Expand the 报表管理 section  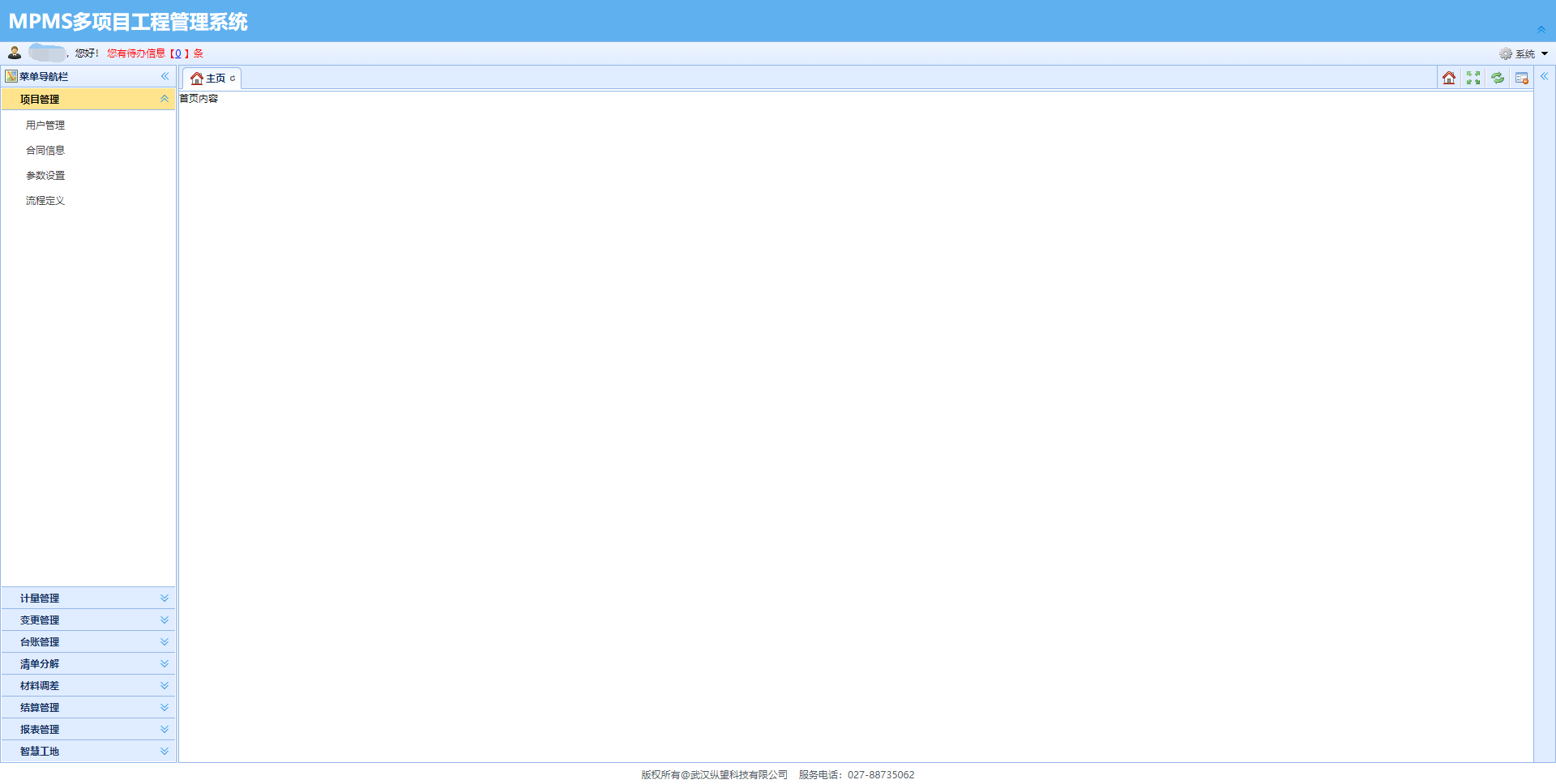[88, 729]
